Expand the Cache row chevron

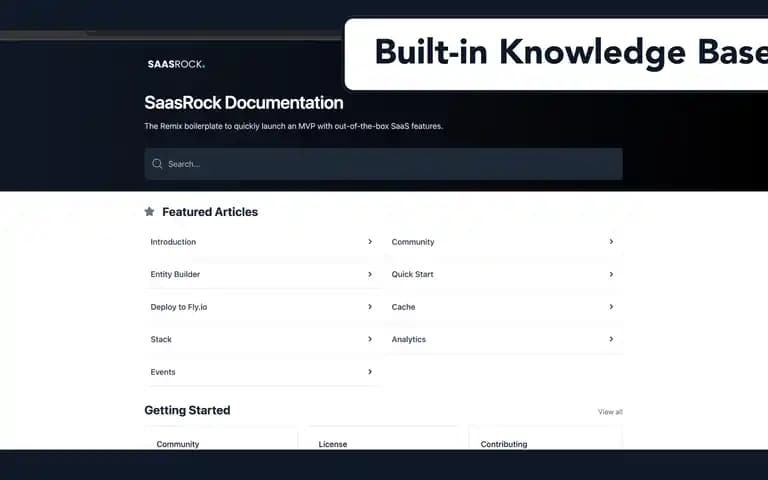tap(611, 307)
